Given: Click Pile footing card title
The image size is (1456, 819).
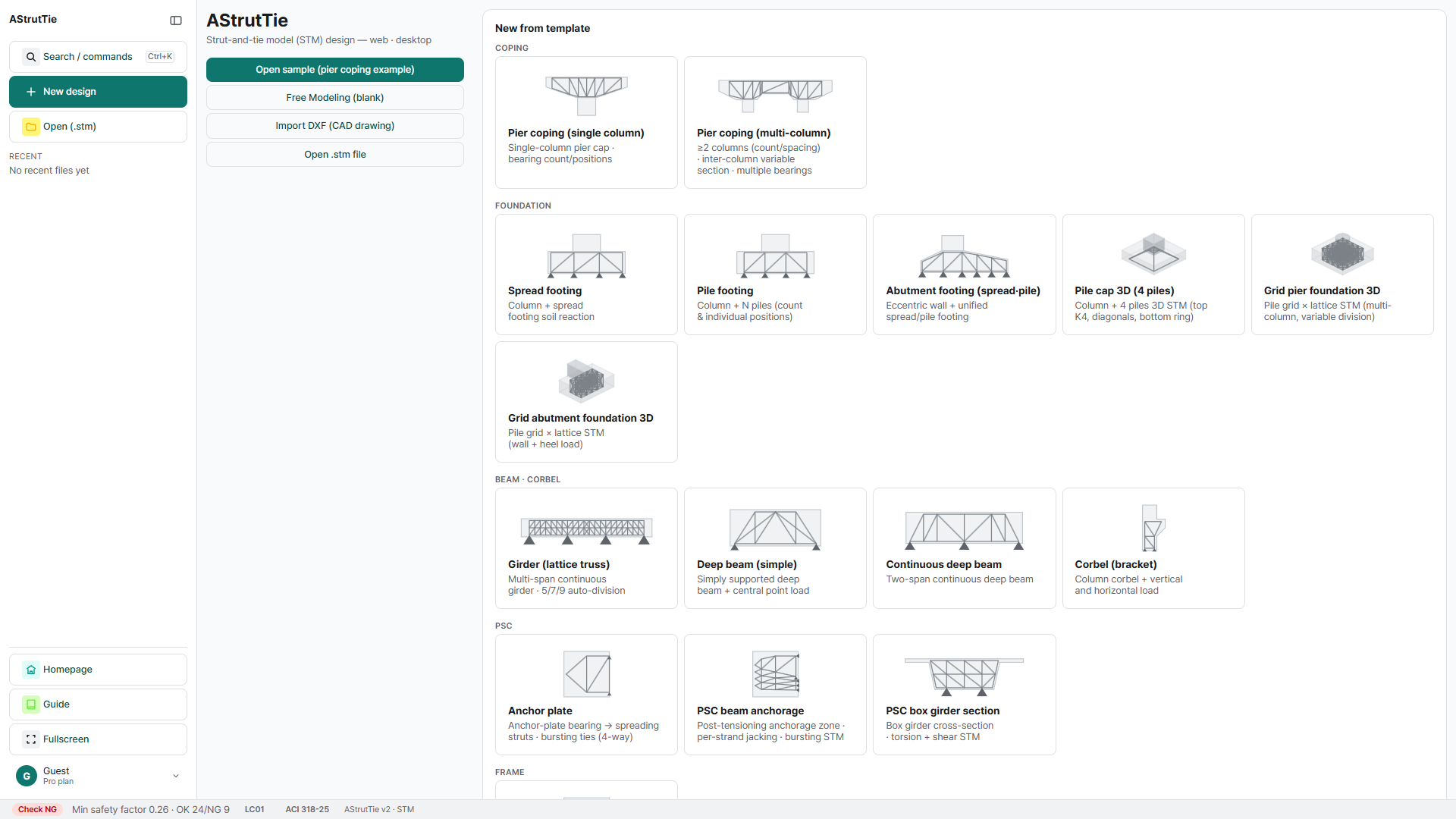Looking at the screenshot, I should [725, 291].
